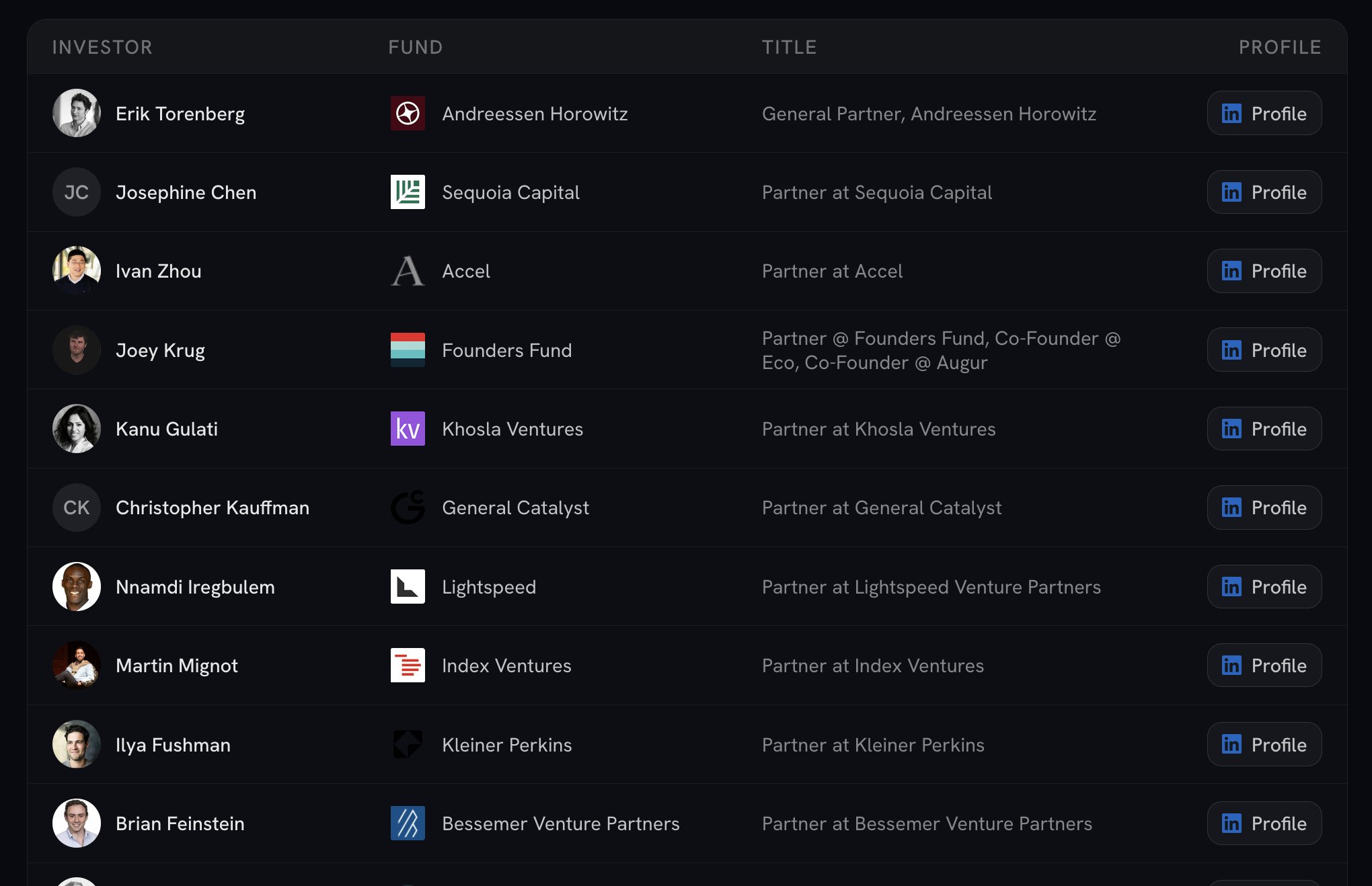Click Kanu Gulati's avatar photo

click(x=77, y=429)
